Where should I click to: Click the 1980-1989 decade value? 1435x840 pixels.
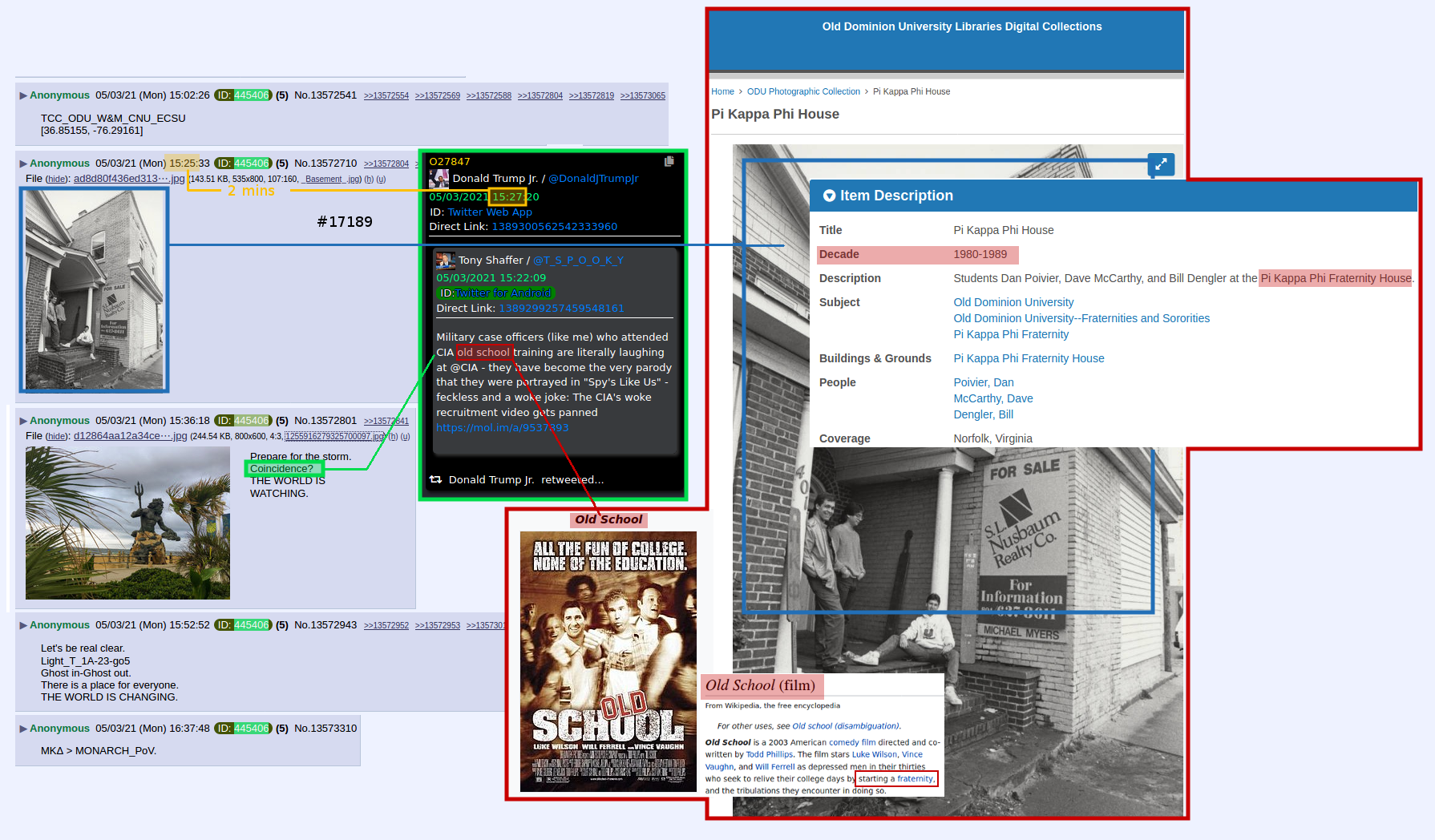980,254
